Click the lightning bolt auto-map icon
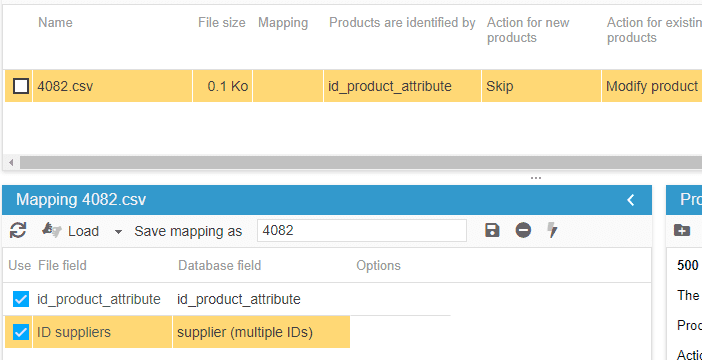The height and width of the screenshot is (360, 702). click(x=552, y=230)
